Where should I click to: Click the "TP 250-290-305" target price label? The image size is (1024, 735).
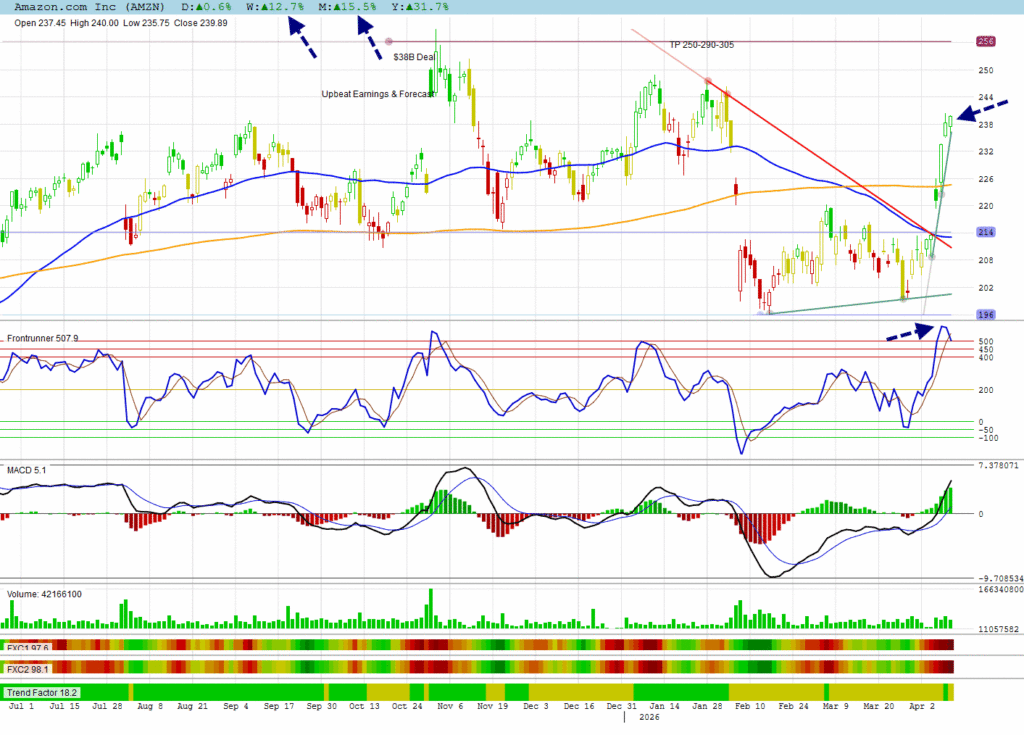coord(704,46)
